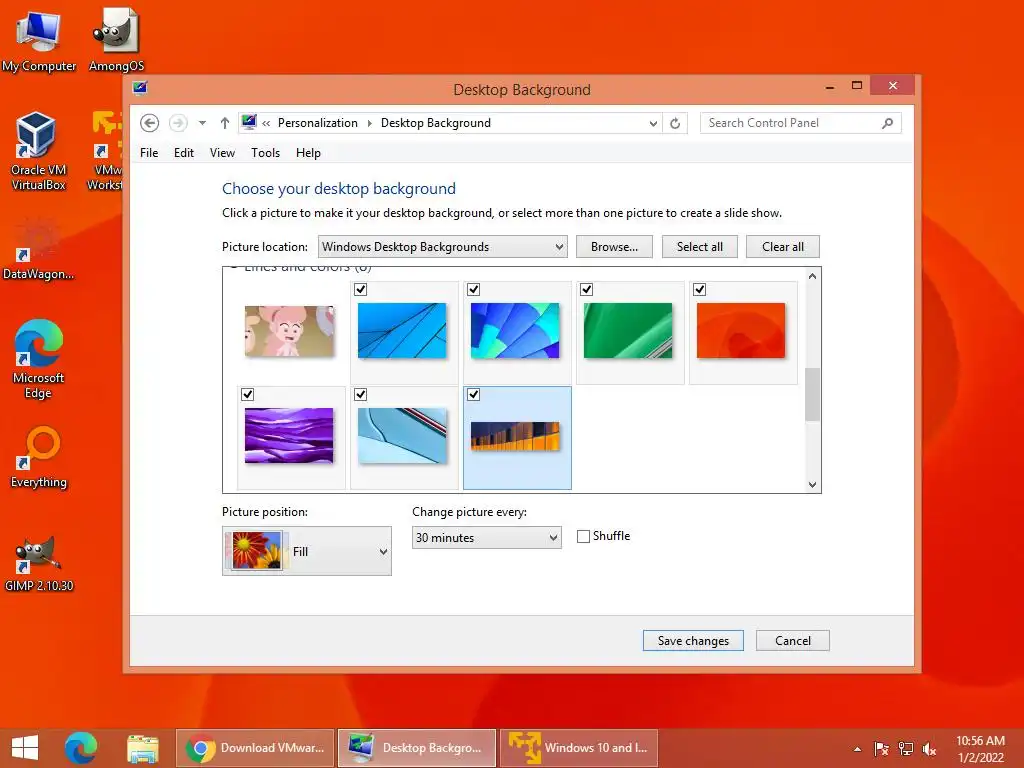Viewport: 1024px width, 768px height.
Task: Open network icon in system tray
Action: [x=906, y=749]
